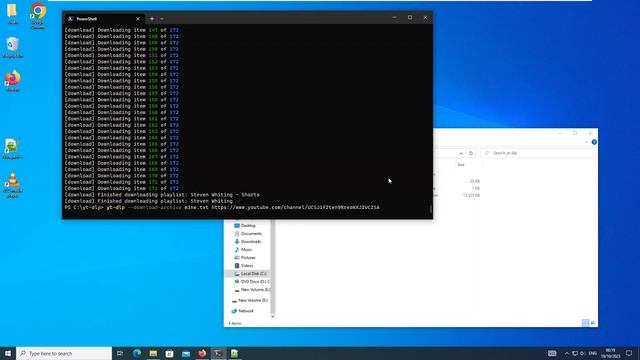640x360 pixels.
Task: Open Firefox from the taskbar
Action: 202,353
